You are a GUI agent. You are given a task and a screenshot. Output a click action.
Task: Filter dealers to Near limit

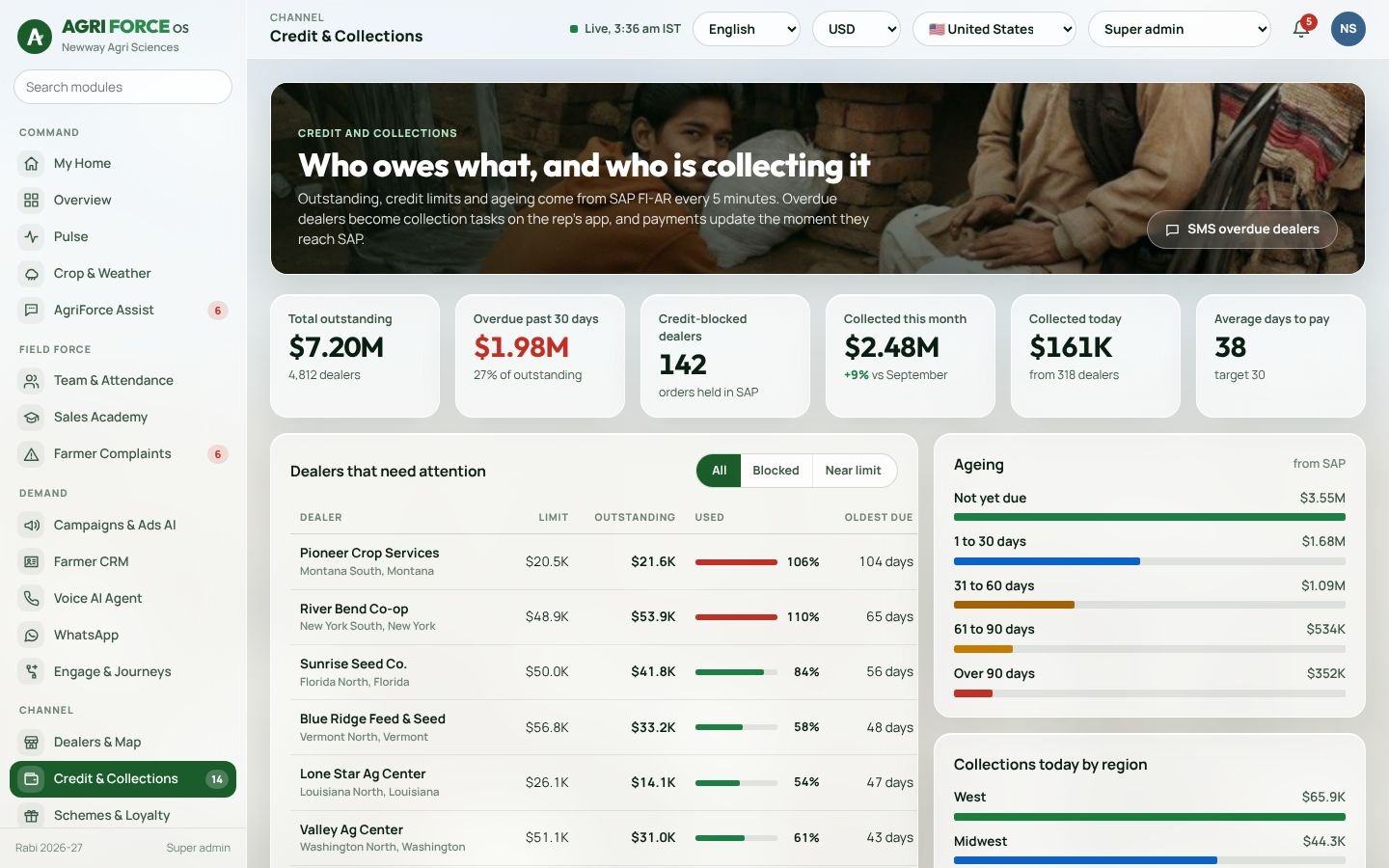pyautogui.click(x=854, y=471)
